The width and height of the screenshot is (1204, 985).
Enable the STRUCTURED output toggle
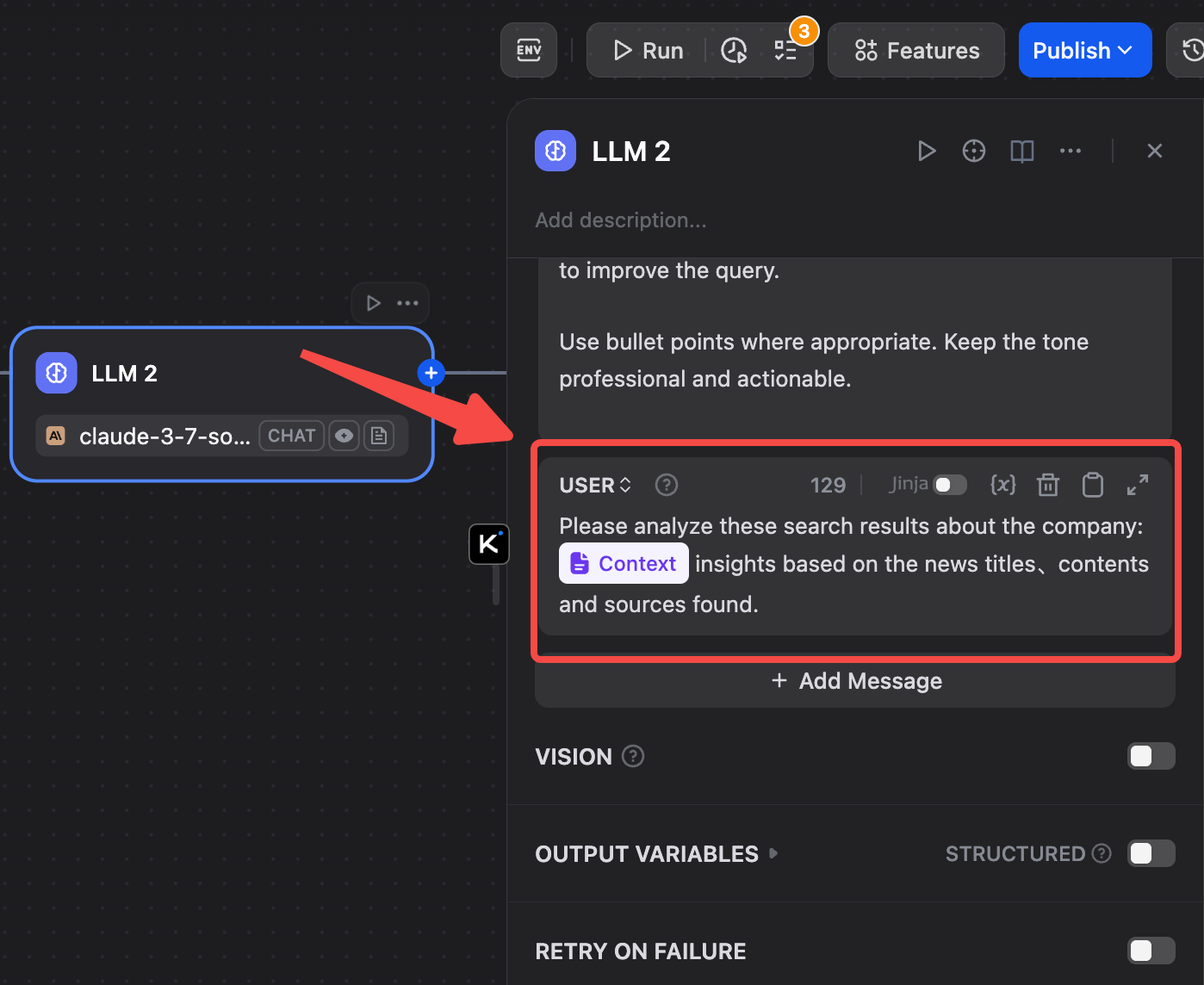(1151, 853)
